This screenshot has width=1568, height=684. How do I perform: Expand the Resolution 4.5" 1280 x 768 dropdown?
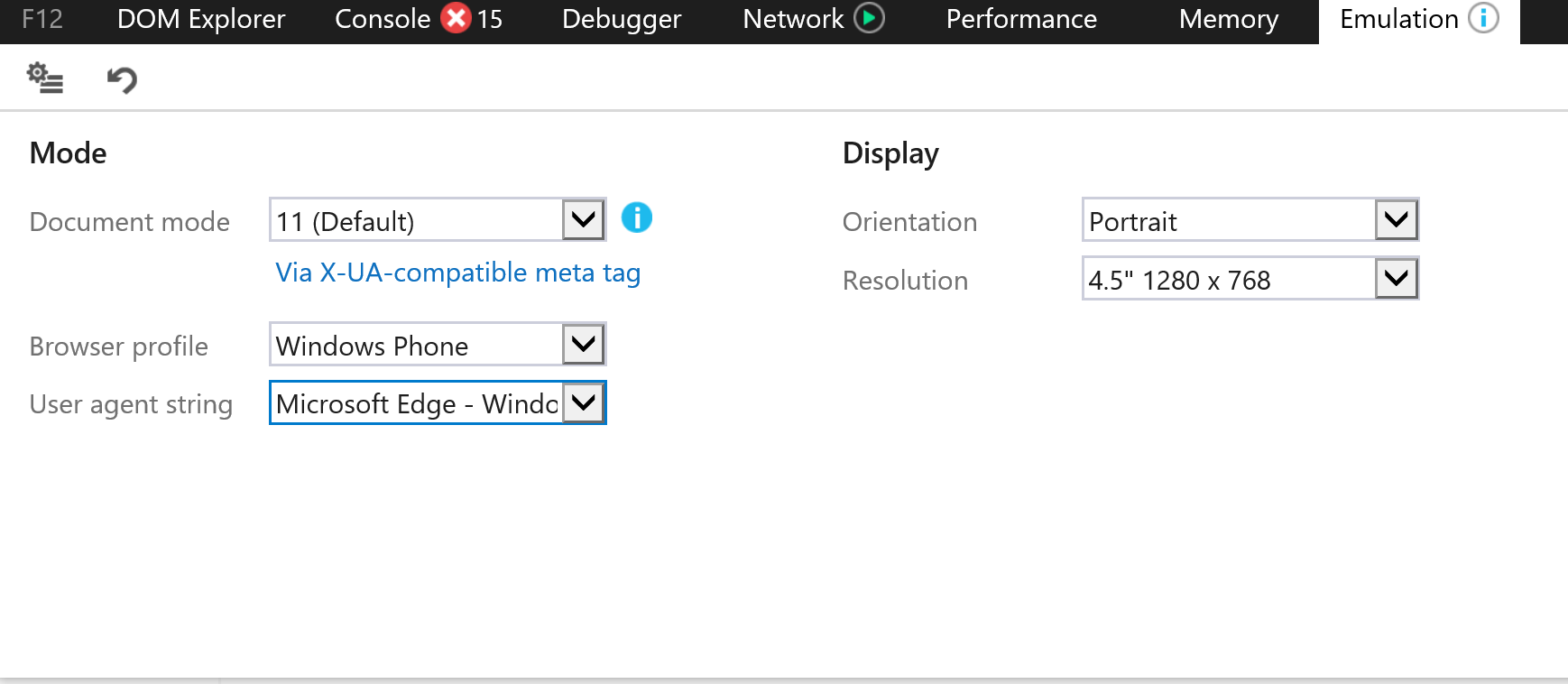[1250, 279]
